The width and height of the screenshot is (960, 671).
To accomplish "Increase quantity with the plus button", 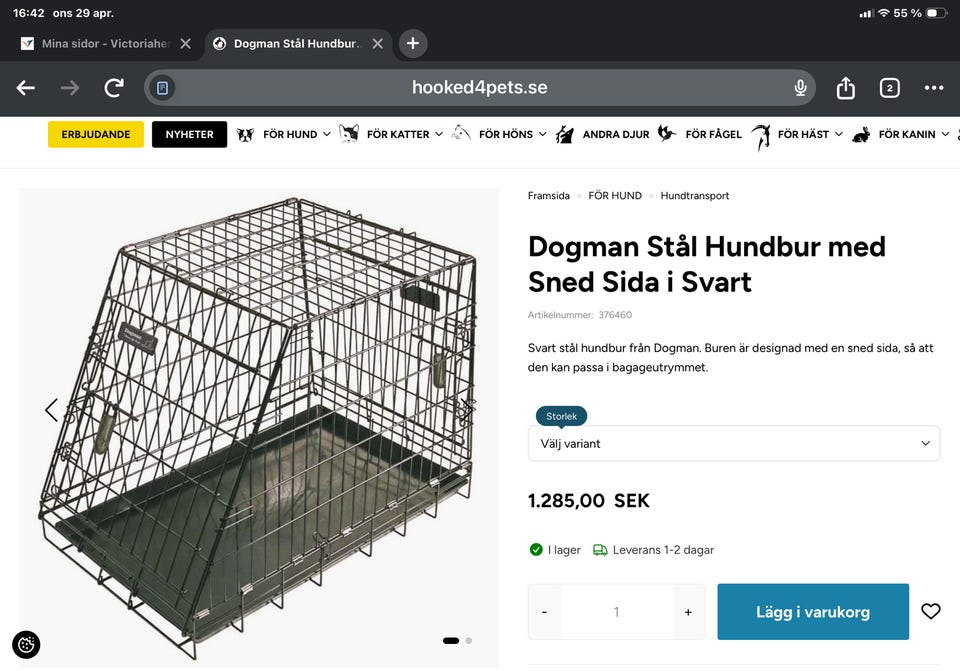I will [688, 612].
